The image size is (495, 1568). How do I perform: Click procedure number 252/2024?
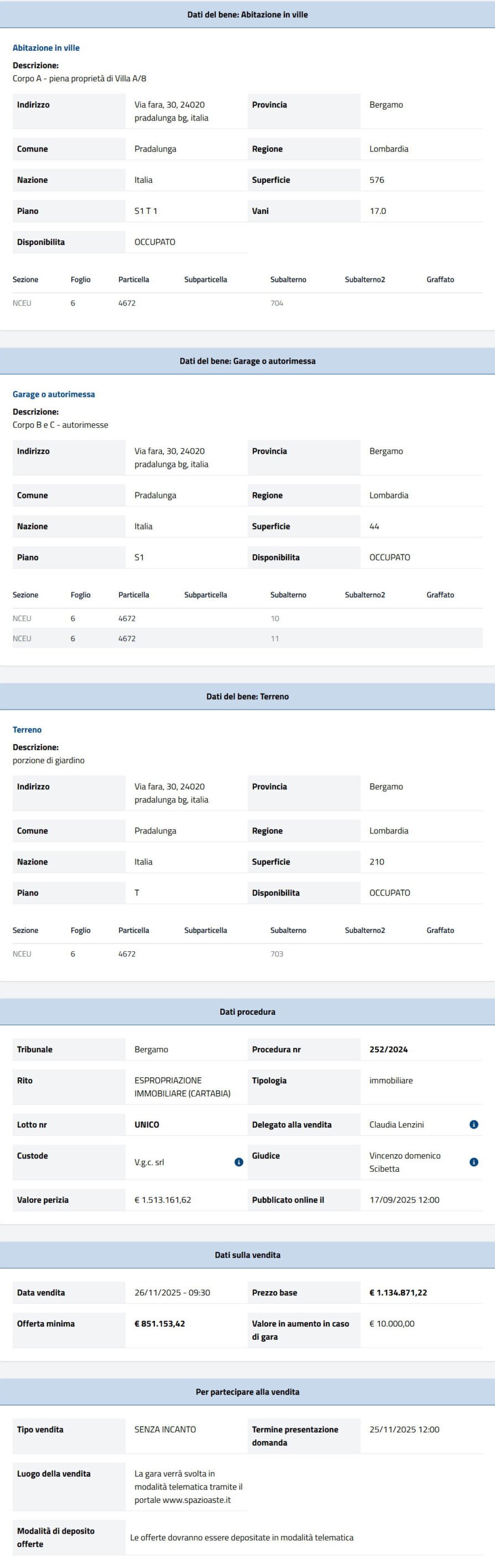point(388,1050)
